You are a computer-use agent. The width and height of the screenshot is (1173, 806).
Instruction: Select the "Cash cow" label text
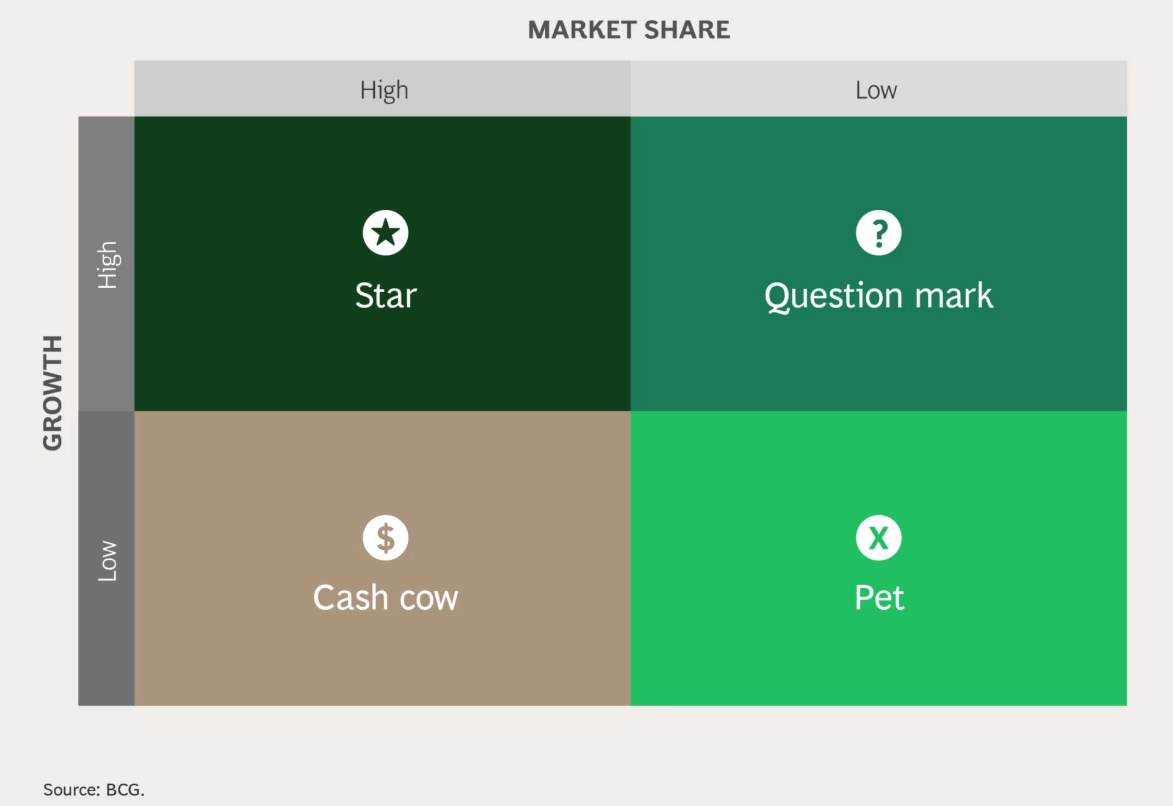tap(385, 598)
